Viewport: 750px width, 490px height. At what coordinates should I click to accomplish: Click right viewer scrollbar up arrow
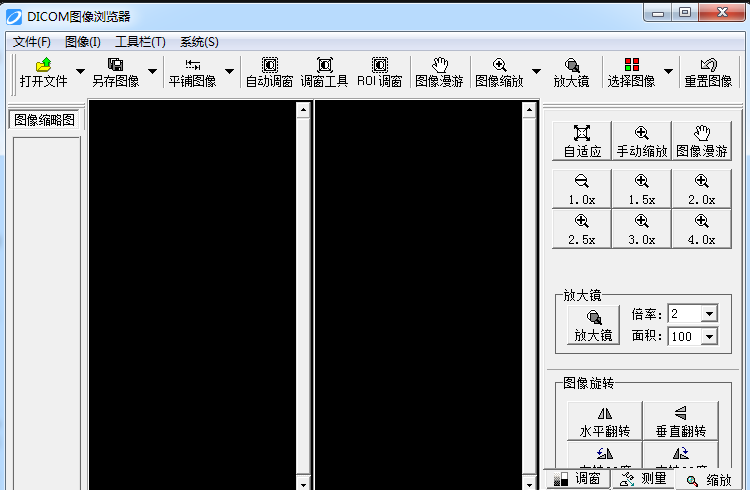(x=529, y=110)
